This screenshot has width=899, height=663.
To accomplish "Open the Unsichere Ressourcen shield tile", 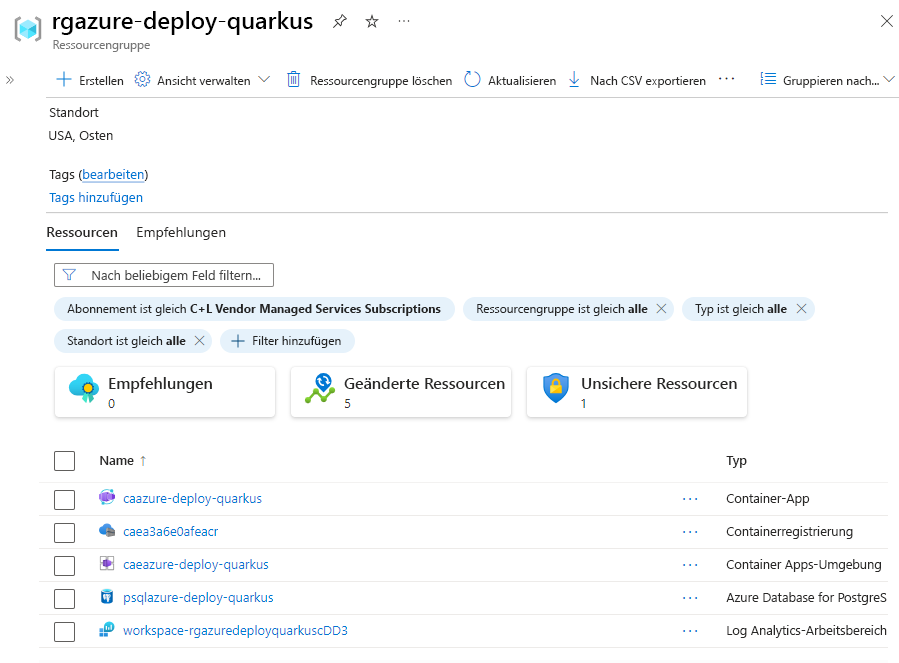I will [x=636, y=391].
